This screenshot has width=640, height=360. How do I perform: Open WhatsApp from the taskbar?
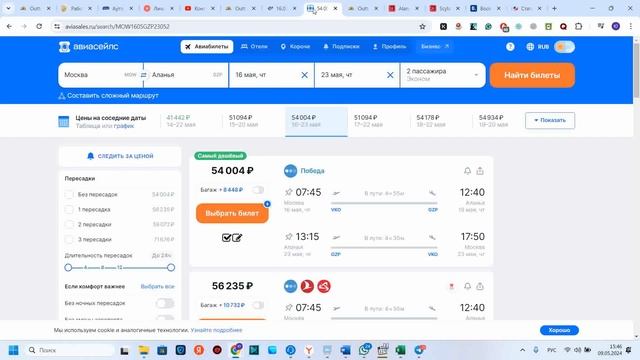pyautogui.click(x=364, y=350)
